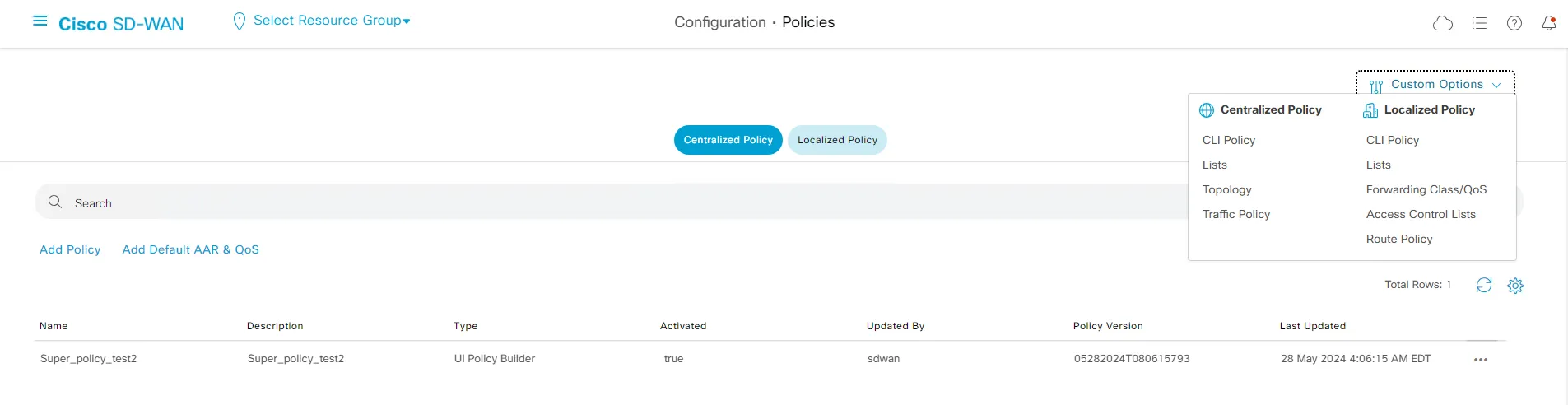Click the cloud onRamp icon
Image resolution: width=1568 pixels, height=405 pixels.
[1443, 23]
